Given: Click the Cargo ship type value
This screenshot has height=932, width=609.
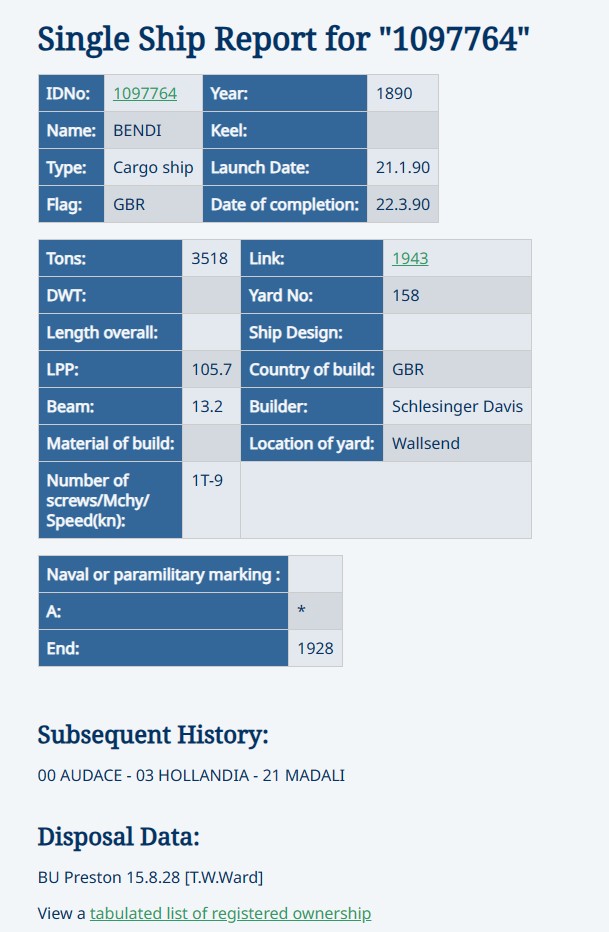Looking at the screenshot, I should 153,167.
